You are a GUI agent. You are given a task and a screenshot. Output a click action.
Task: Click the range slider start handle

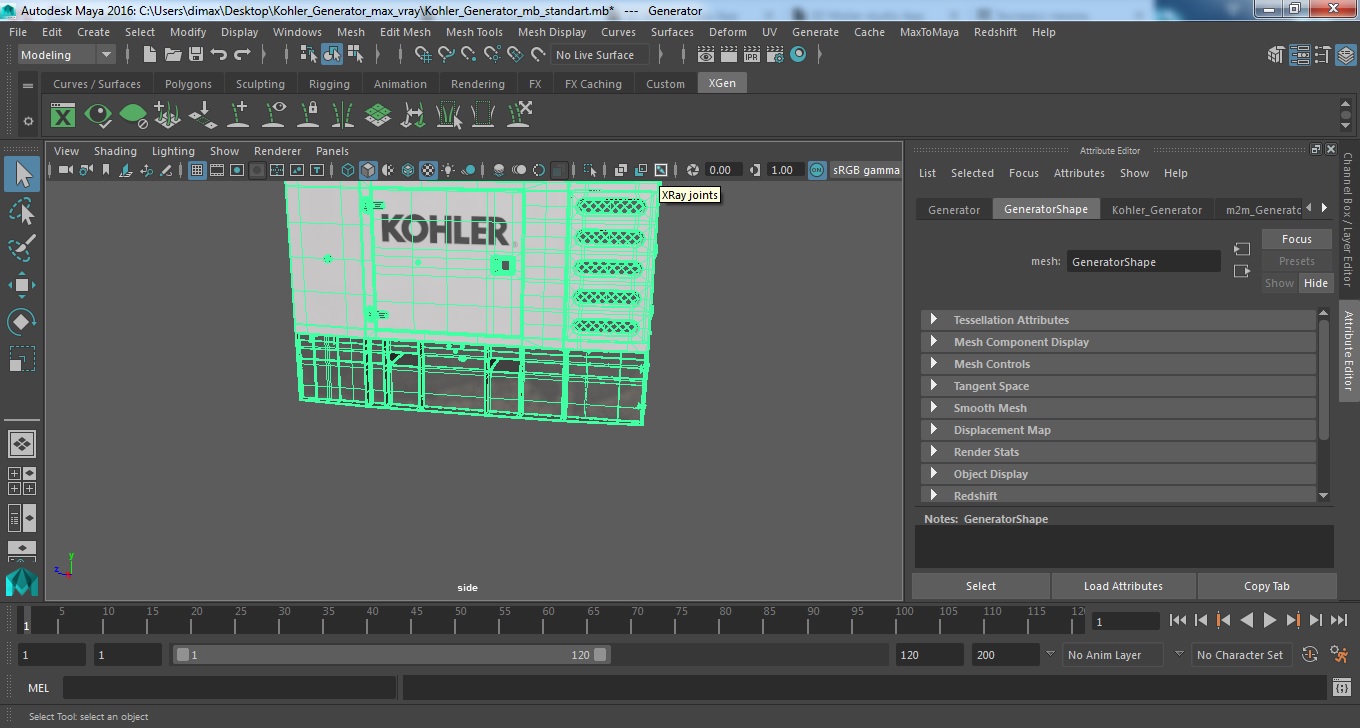pos(182,655)
